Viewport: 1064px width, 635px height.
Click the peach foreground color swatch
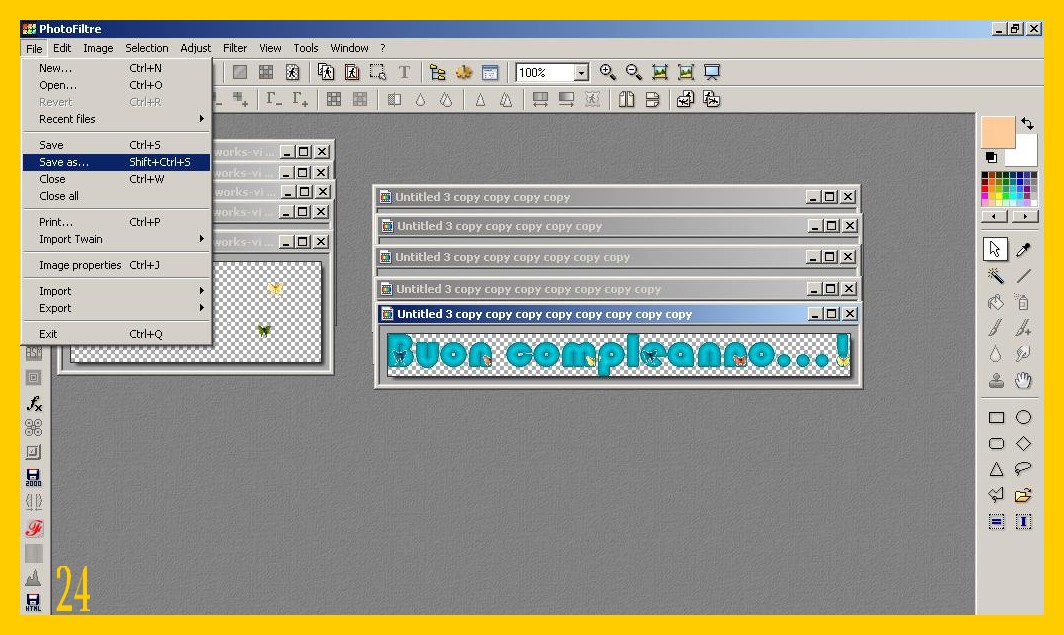(996, 132)
